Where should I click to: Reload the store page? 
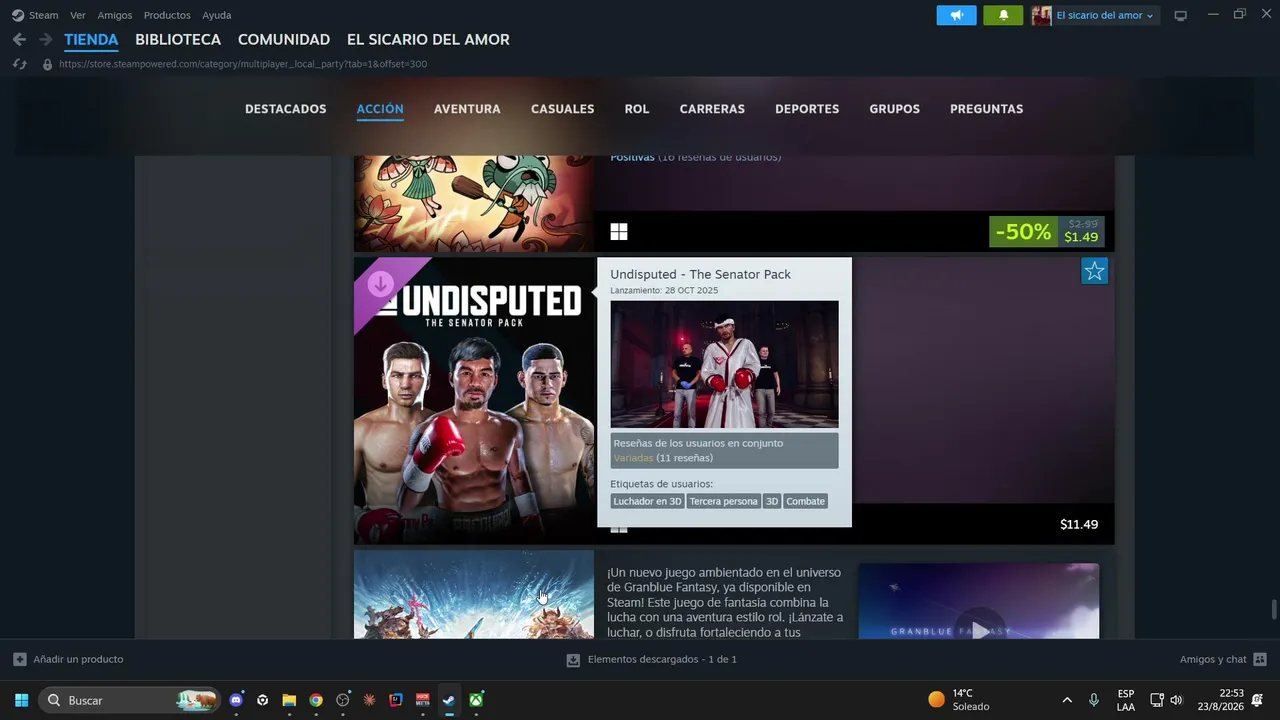(x=19, y=64)
